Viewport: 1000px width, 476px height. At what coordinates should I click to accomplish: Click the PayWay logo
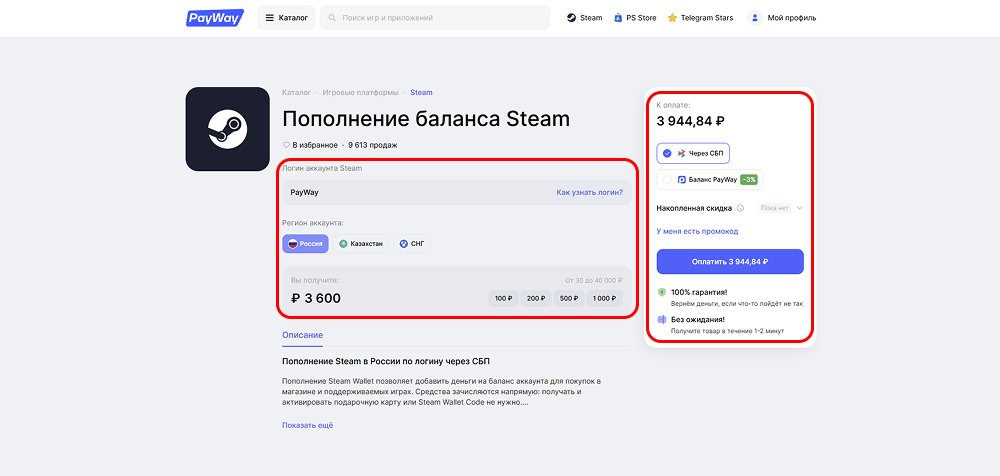215,18
